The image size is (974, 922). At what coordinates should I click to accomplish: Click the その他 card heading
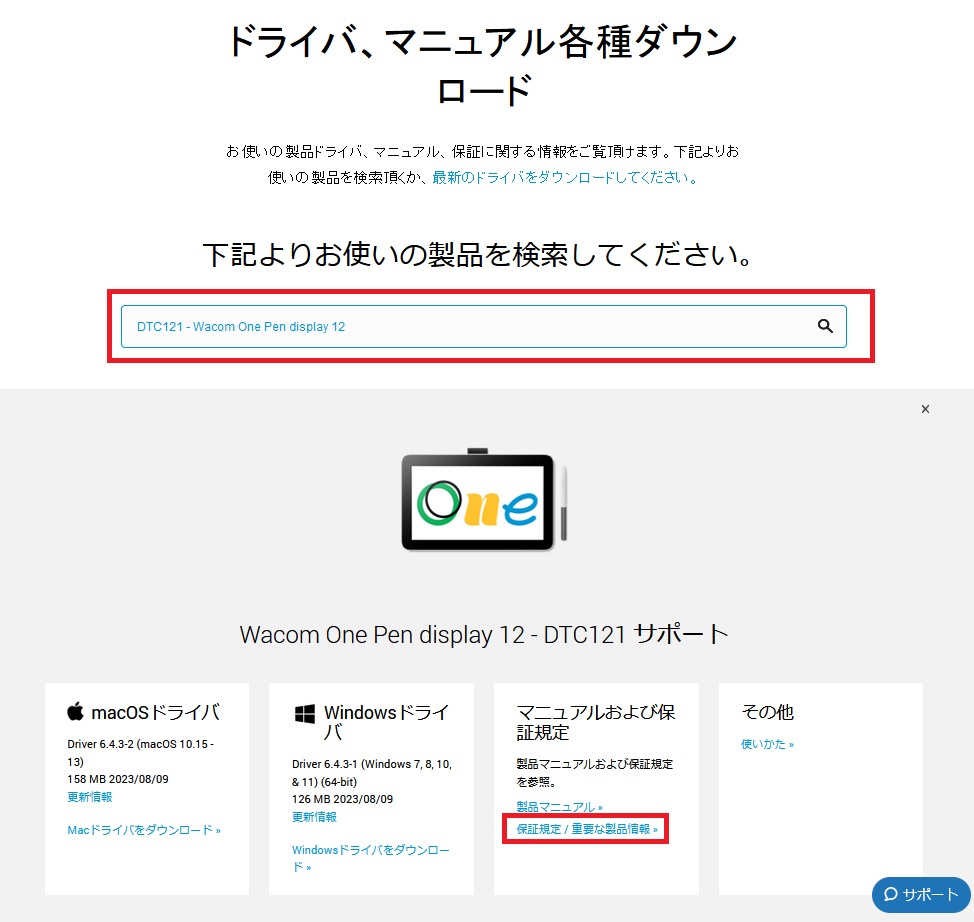click(767, 712)
